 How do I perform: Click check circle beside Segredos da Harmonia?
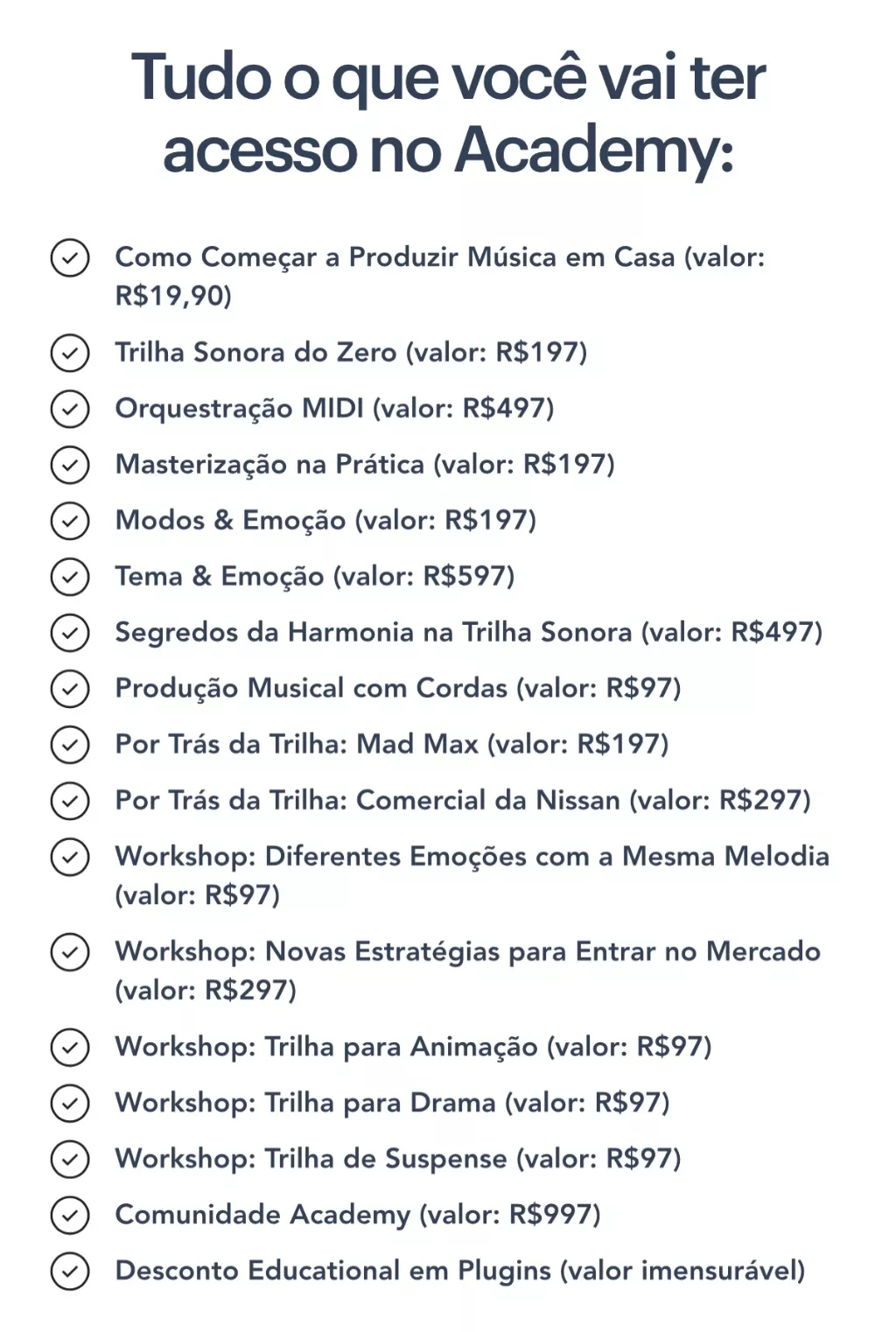tap(70, 633)
